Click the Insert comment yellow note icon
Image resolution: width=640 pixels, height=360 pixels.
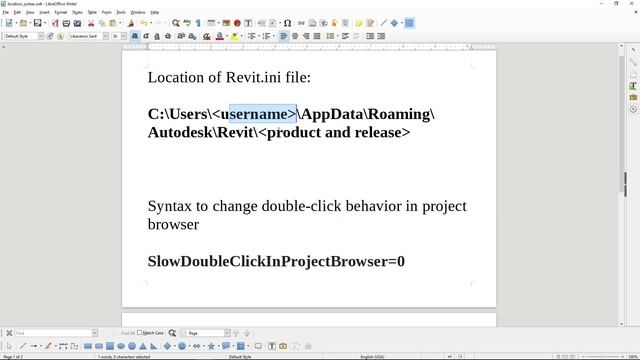tap(358, 23)
